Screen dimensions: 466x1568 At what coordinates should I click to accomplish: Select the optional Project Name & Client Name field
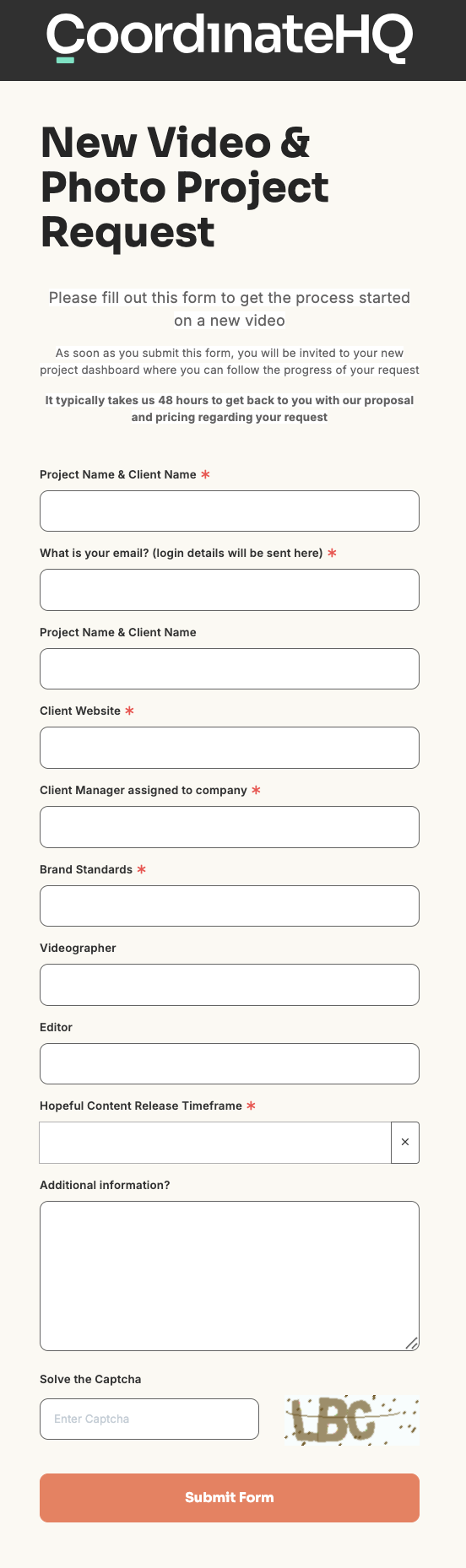230,668
